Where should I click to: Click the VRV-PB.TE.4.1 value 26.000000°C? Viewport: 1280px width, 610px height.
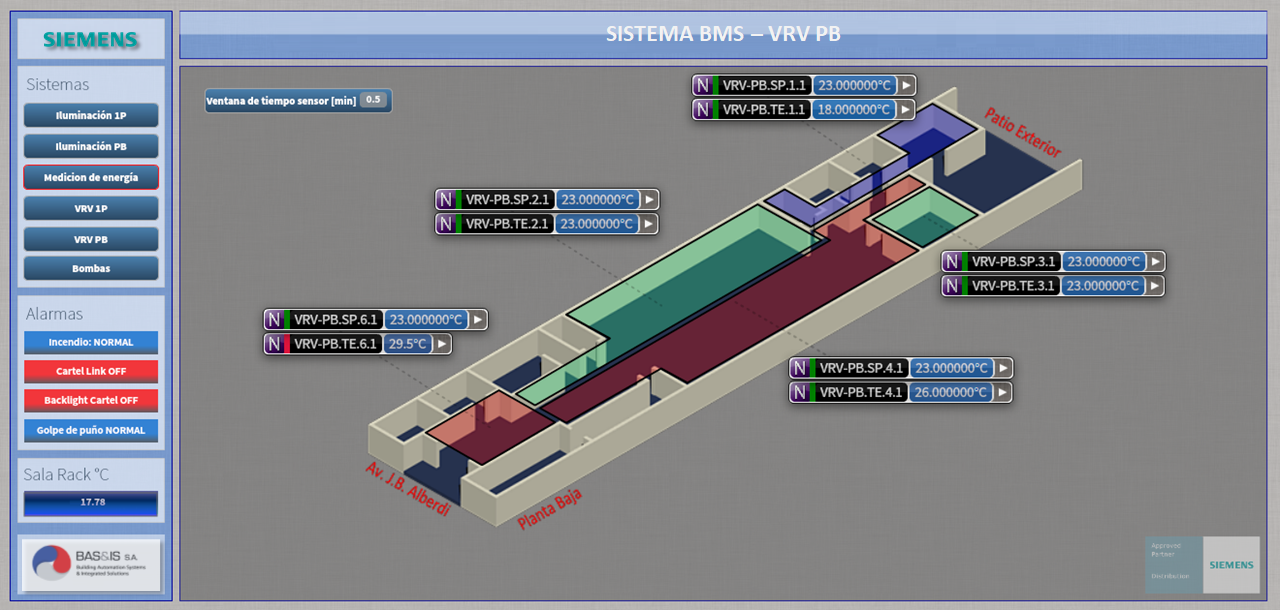(x=951, y=392)
